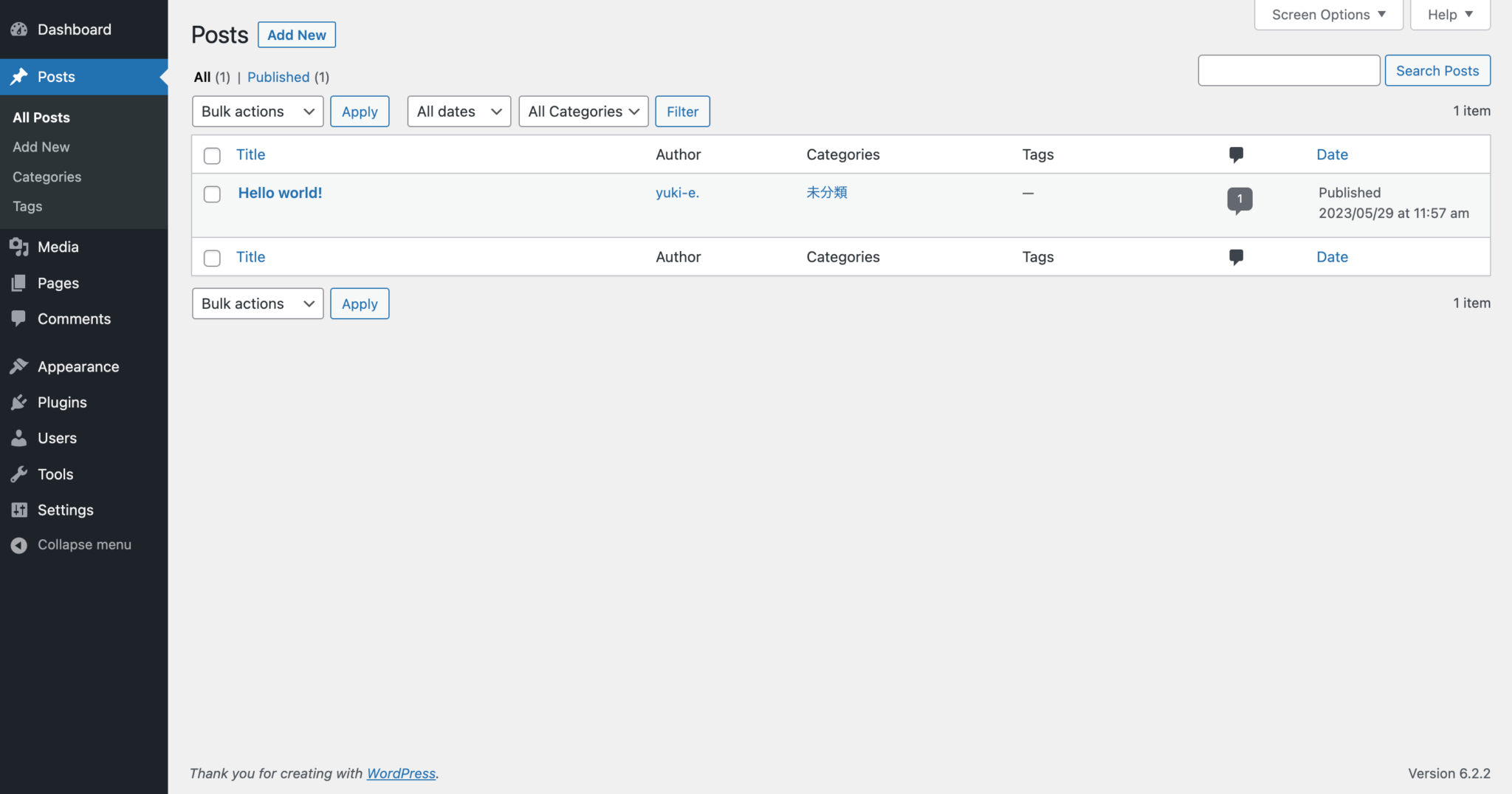Screen dimensions: 1512x794
Task: Click the Settings sliders icon
Action: coord(19,510)
